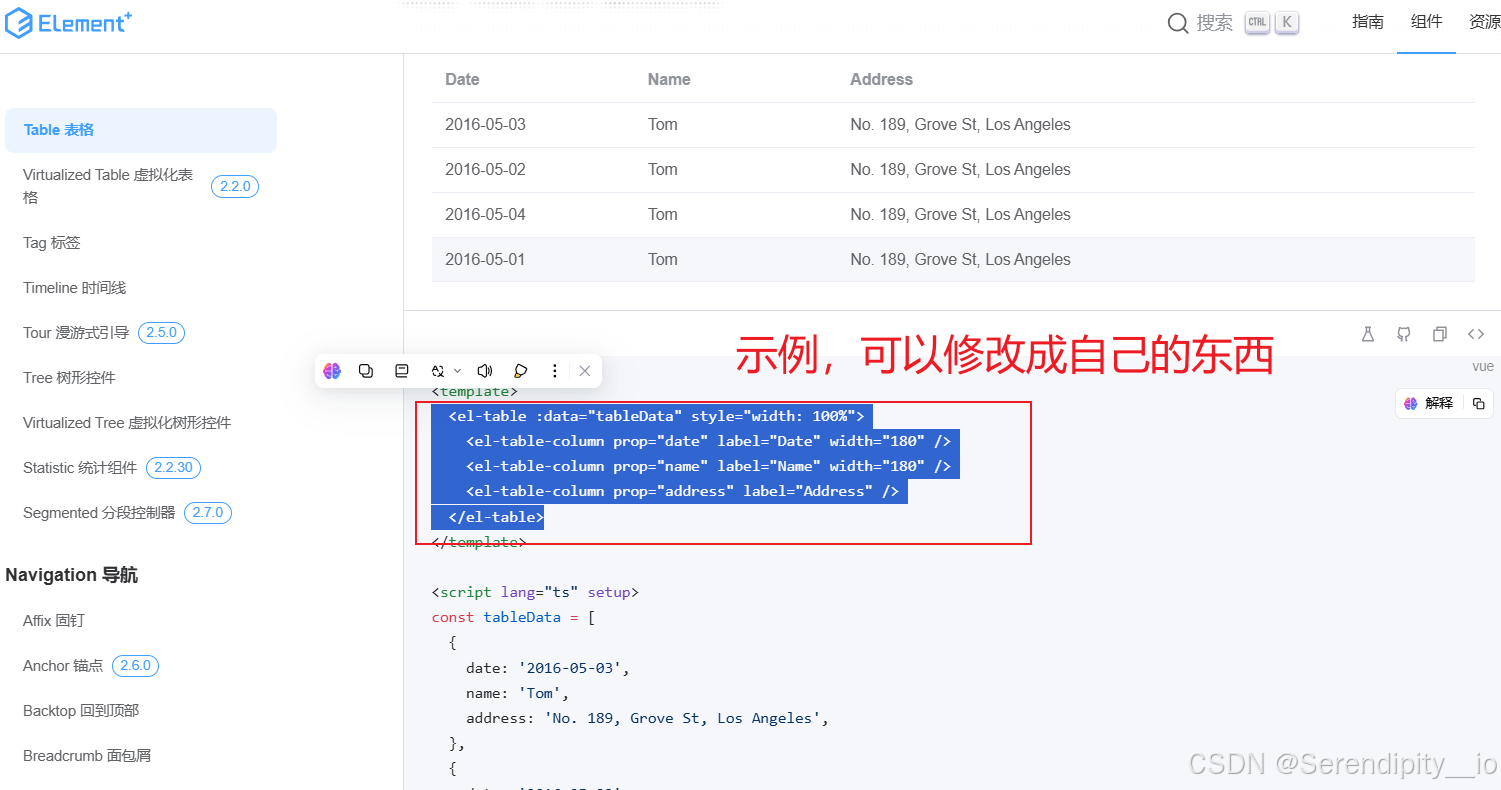Click the script lang="ts" setup code line
1501x790 pixels.
click(535, 592)
